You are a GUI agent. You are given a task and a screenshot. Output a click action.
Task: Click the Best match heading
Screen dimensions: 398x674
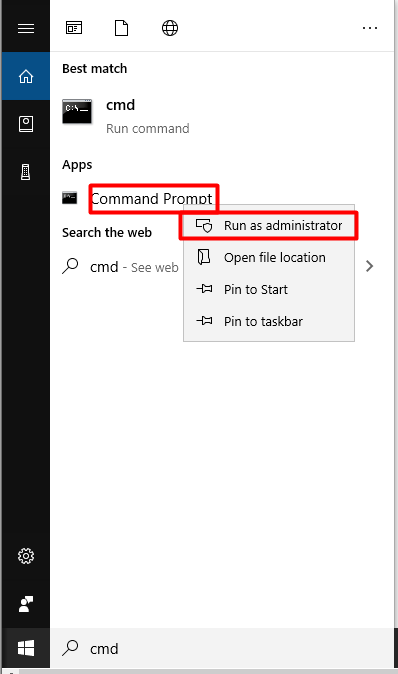tap(95, 68)
